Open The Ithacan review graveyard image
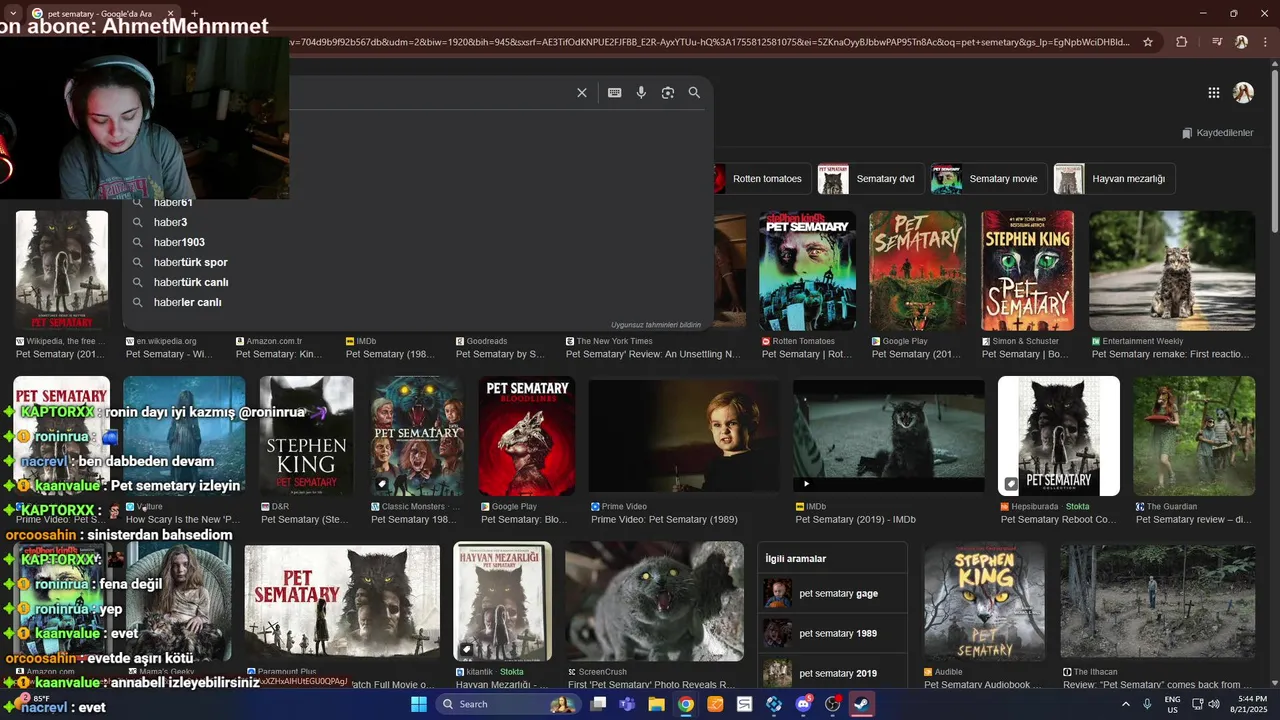 [x=1158, y=602]
